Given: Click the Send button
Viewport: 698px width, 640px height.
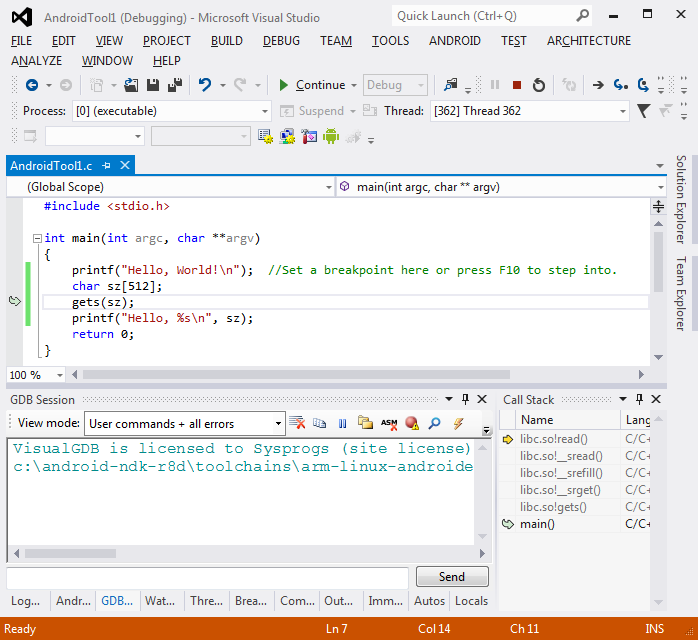Looking at the screenshot, I should 452,576.
